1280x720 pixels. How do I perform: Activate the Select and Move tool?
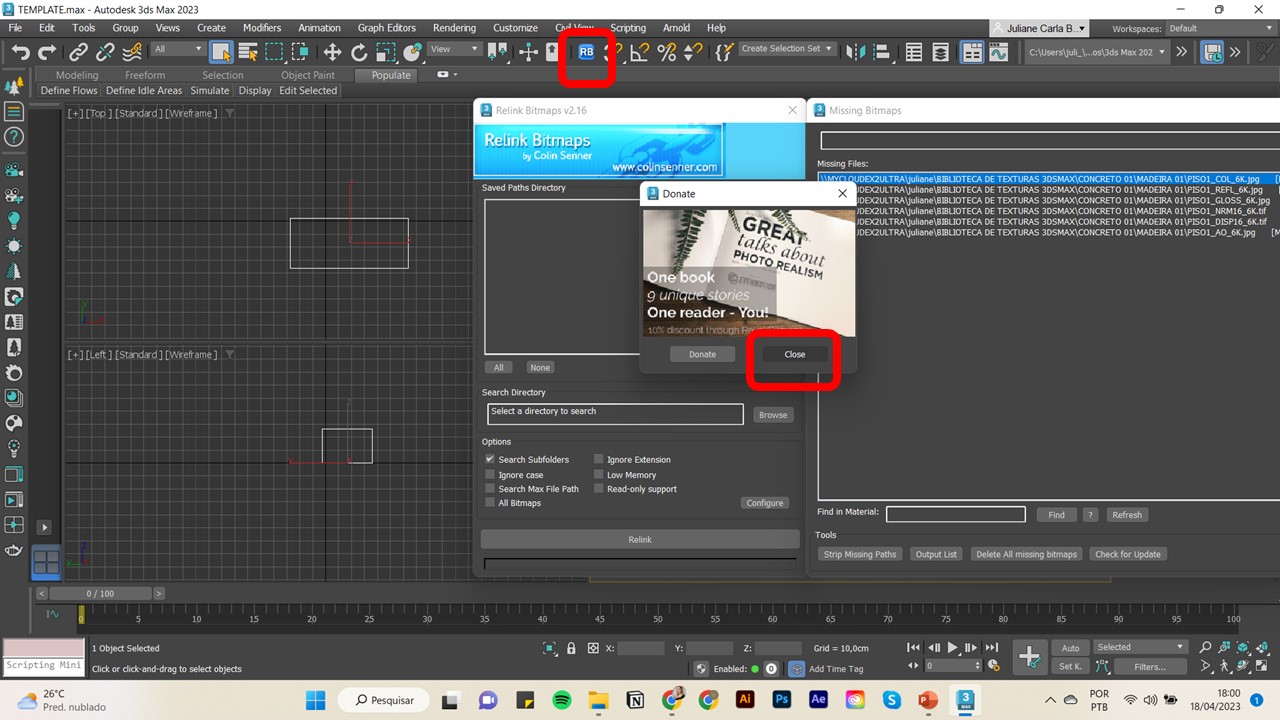tap(332, 51)
